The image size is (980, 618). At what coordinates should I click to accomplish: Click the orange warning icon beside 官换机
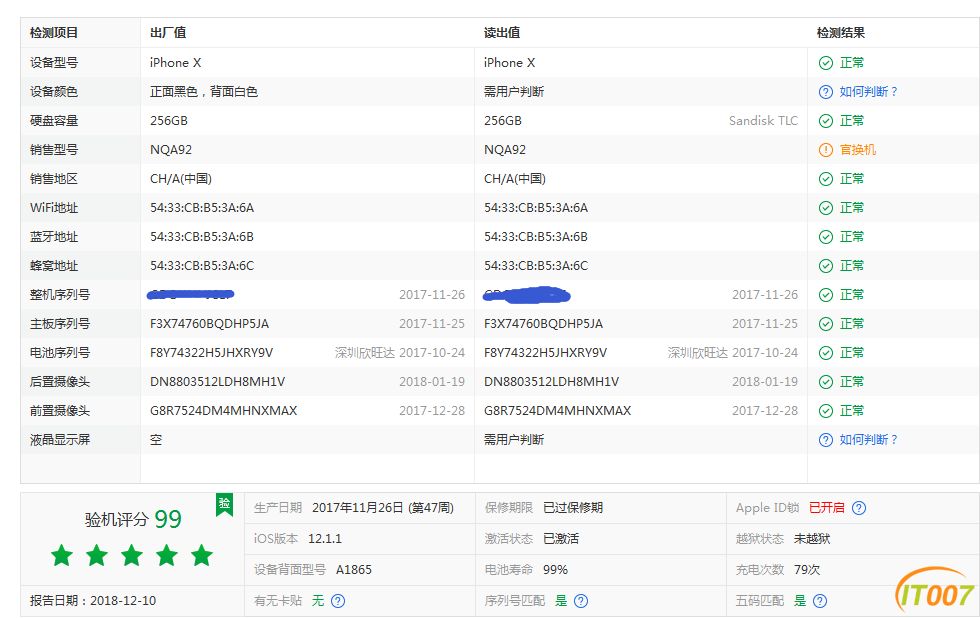click(x=826, y=150)
